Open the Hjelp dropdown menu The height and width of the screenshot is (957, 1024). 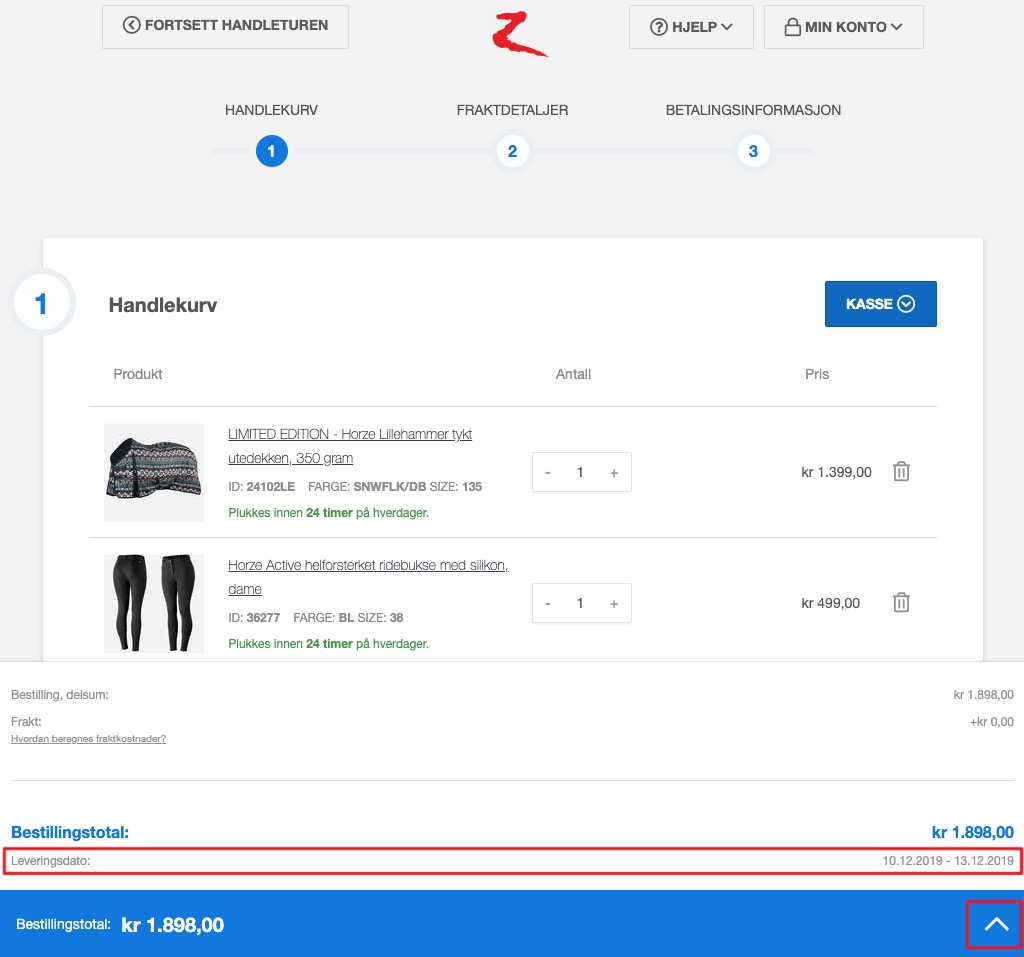coord(691,27)
